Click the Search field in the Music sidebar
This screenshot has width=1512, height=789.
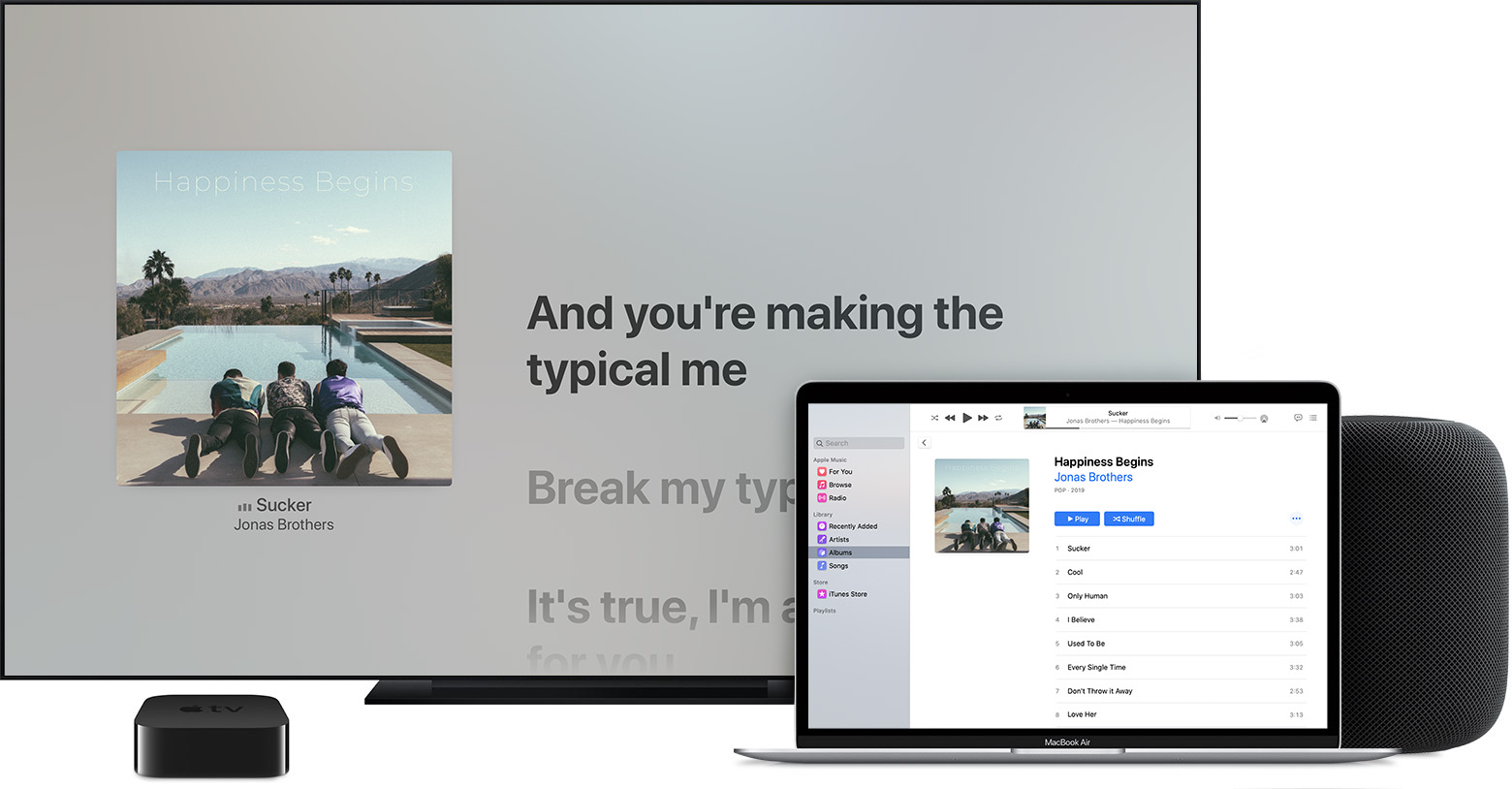(859, 443)
